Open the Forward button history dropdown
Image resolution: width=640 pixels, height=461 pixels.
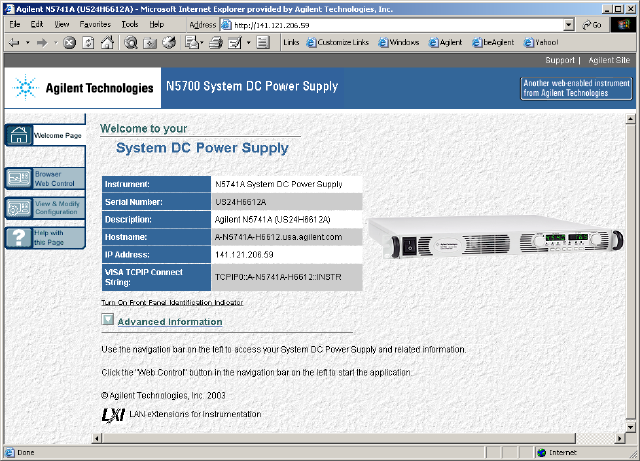tap(56, 42)
